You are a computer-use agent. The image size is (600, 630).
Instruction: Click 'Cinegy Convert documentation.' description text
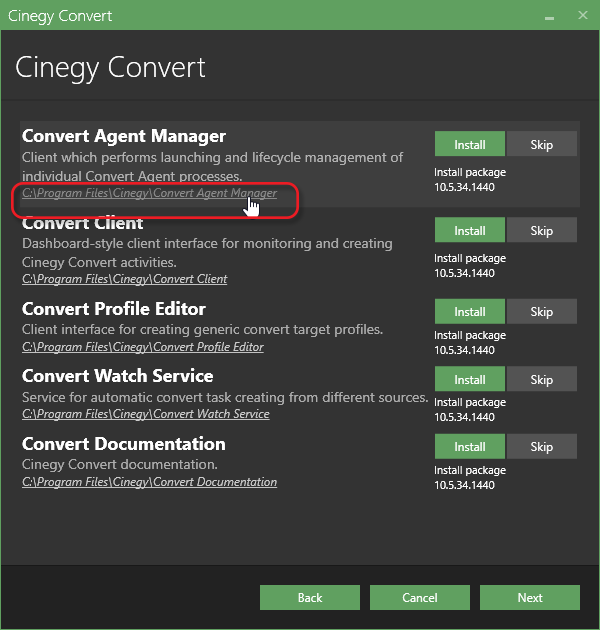click(x=120, y=464)
